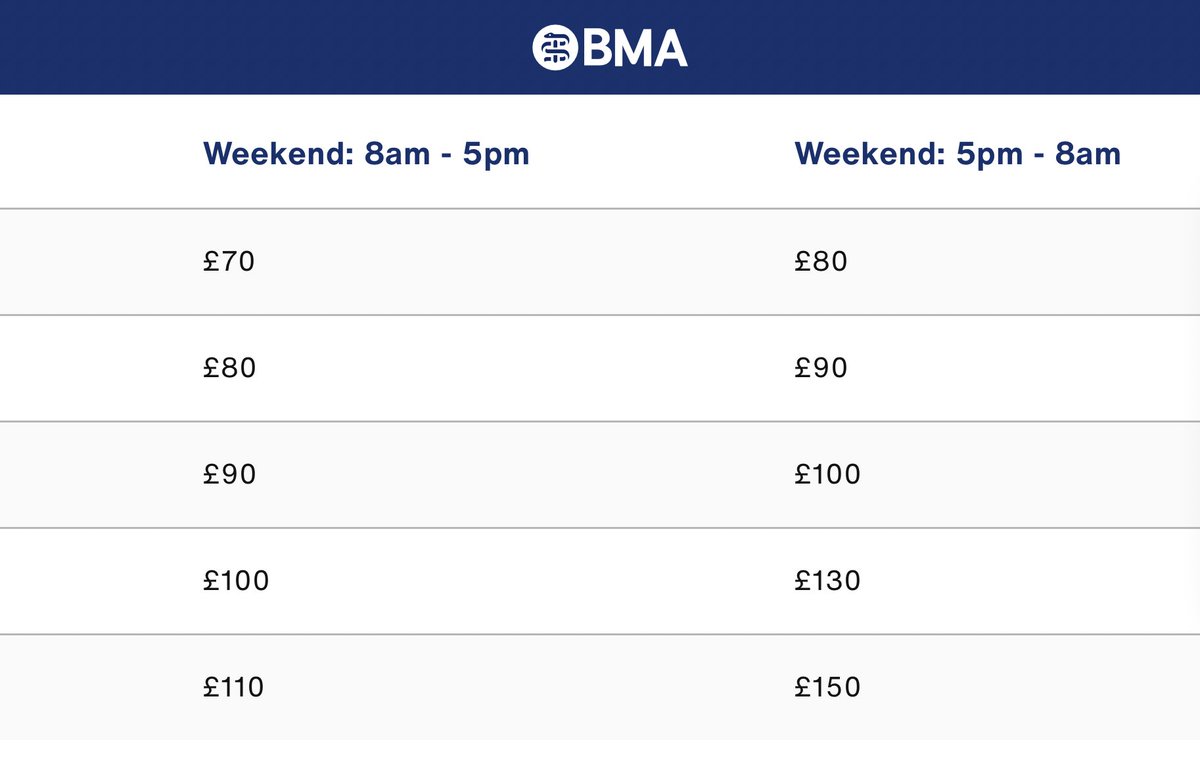Click the £150 rate cell

point(827,687)
